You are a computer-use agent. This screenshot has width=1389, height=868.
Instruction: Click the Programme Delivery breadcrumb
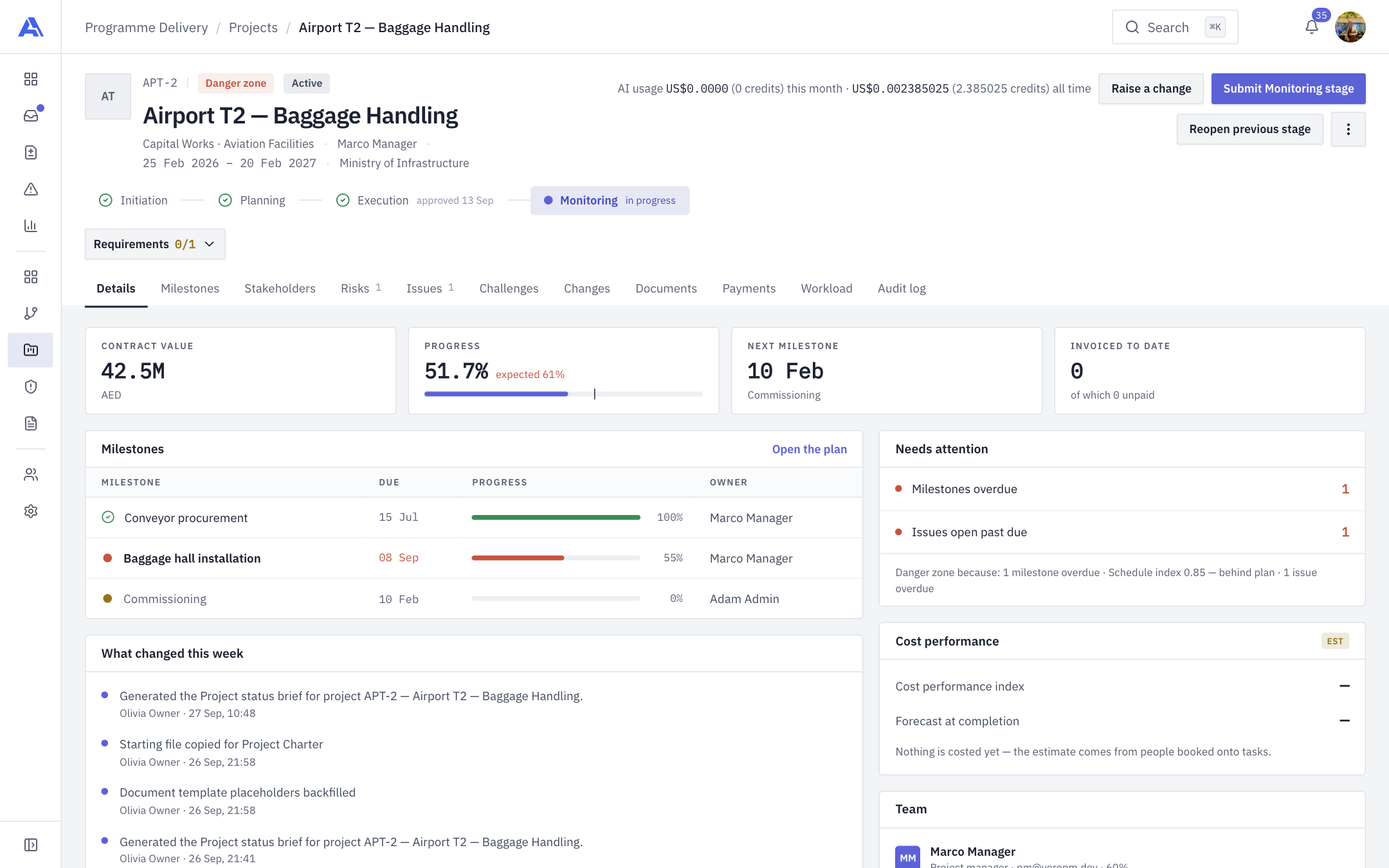click(x=146, y=27)
